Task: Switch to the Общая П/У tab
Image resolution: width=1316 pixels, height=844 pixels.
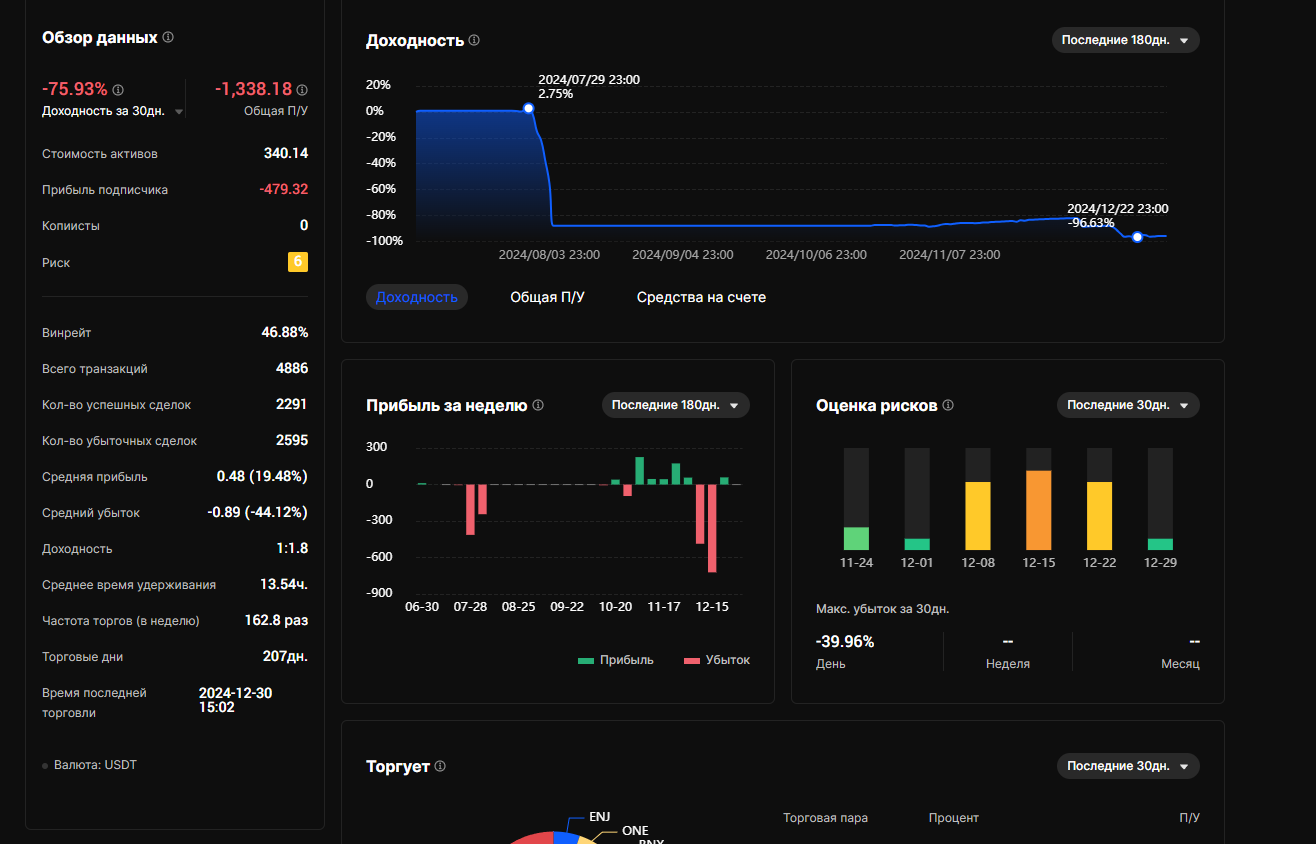Action: click(x=547, y=297)
